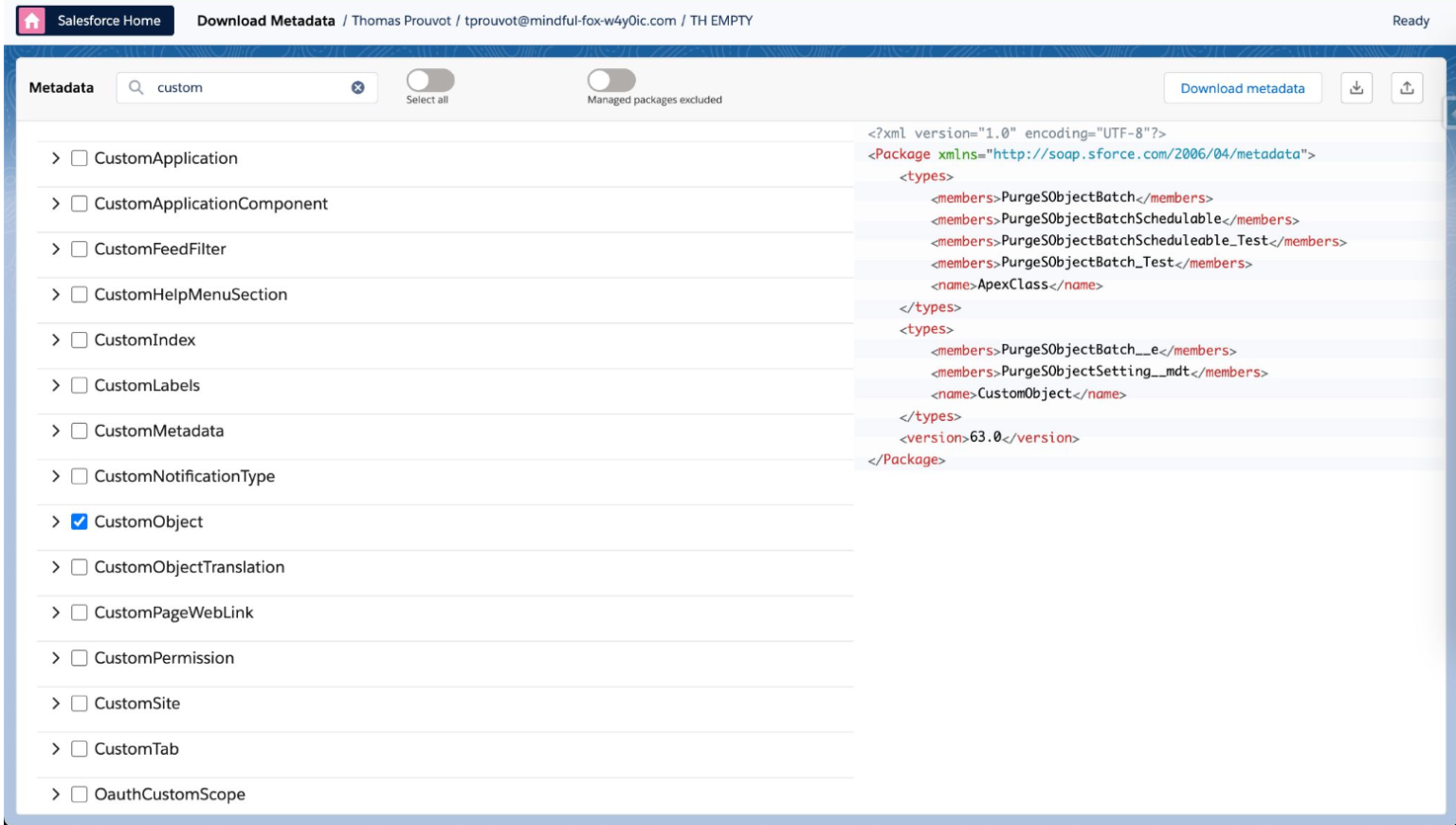
Task: Expand the CustomPermission row
Action: pyautogui.click(x=55, y=658)
